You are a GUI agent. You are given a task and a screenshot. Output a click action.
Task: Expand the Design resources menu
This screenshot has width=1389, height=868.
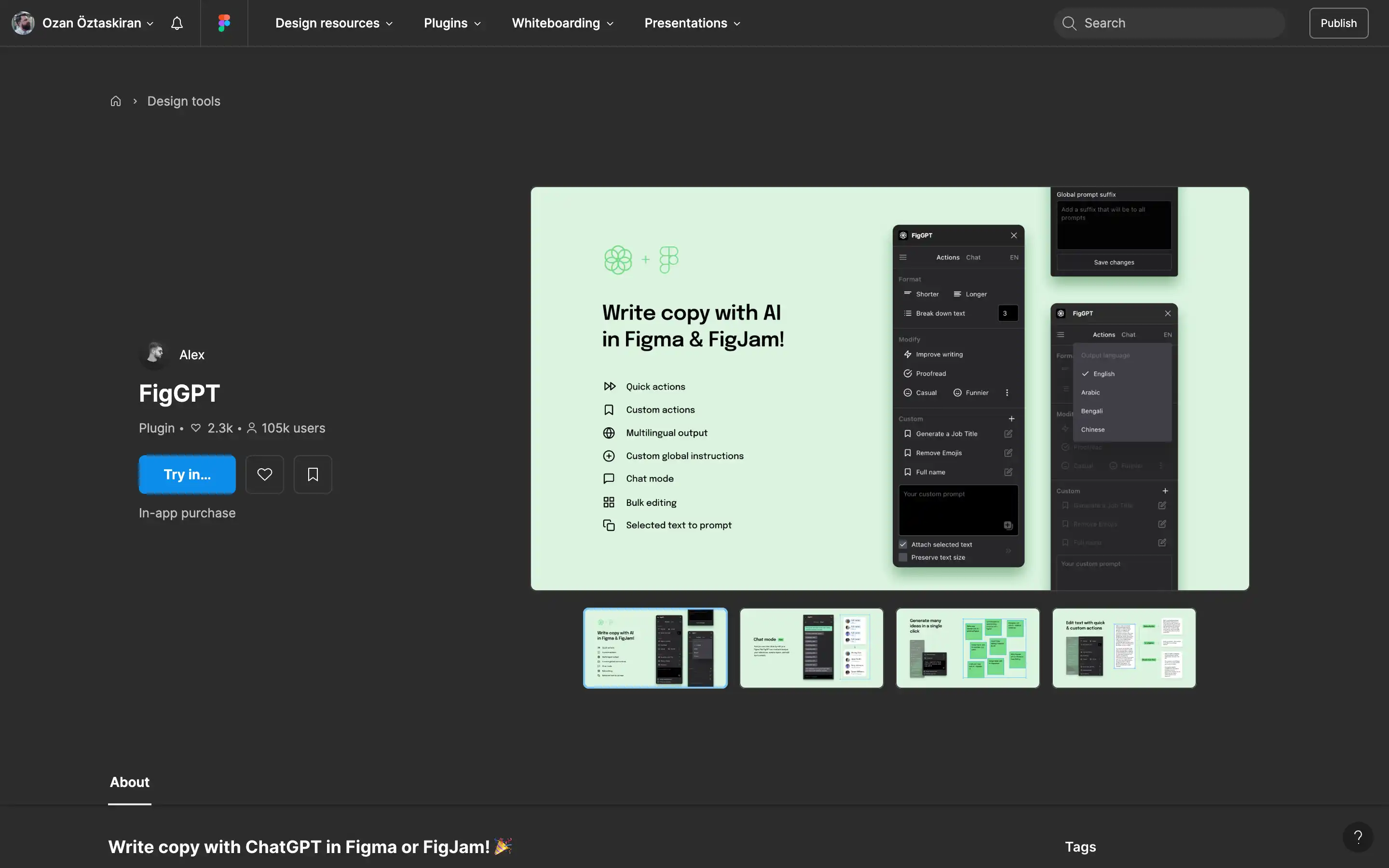(x=334, y=23)
